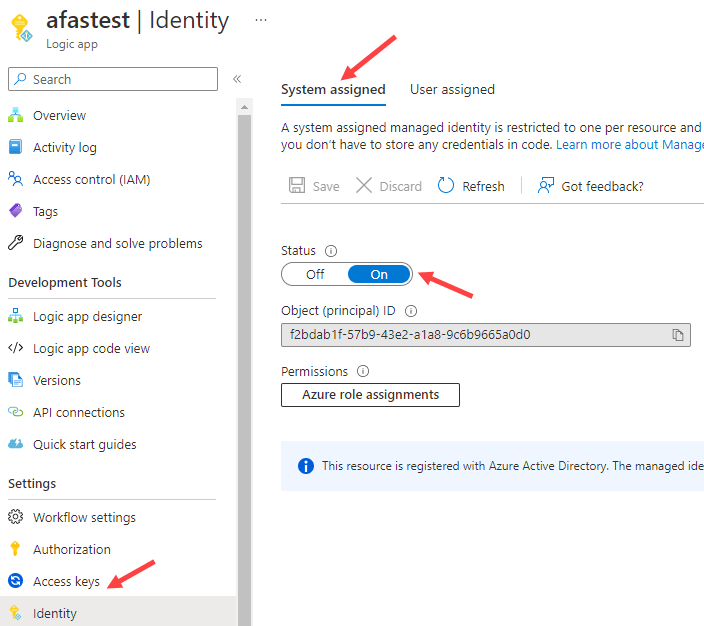Image resolution: width=704 pixels, height=626 pixels.
Task: Click the Overview icon in the sidebar
Action: (x=16, y=115)
